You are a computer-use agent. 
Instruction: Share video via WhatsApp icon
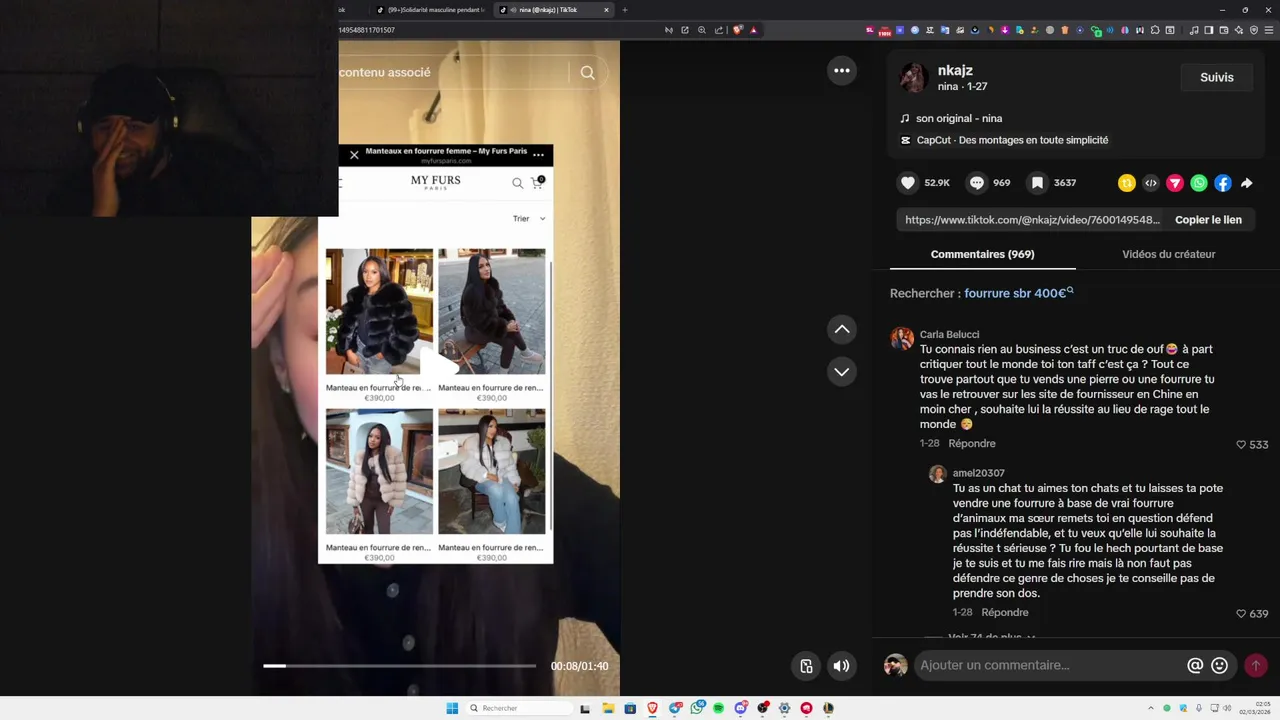(x=1199, y=183)
